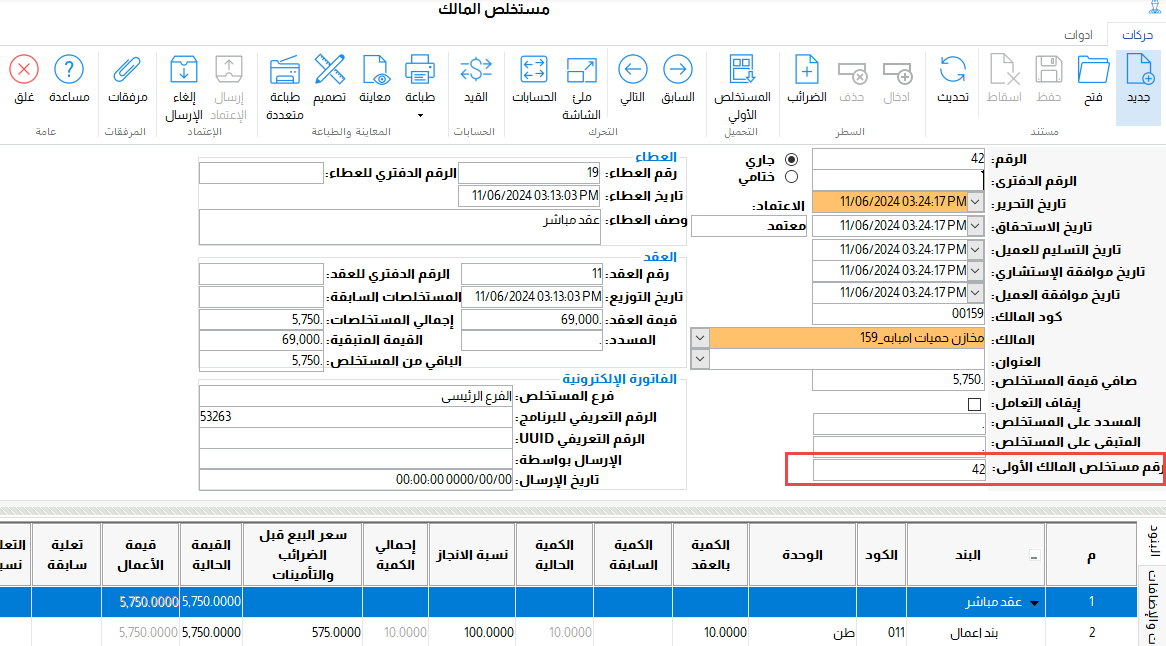This screenshot has width=1166, height=646.
Task: Go to next record with التالي arrow
Action: coord(632,71)
